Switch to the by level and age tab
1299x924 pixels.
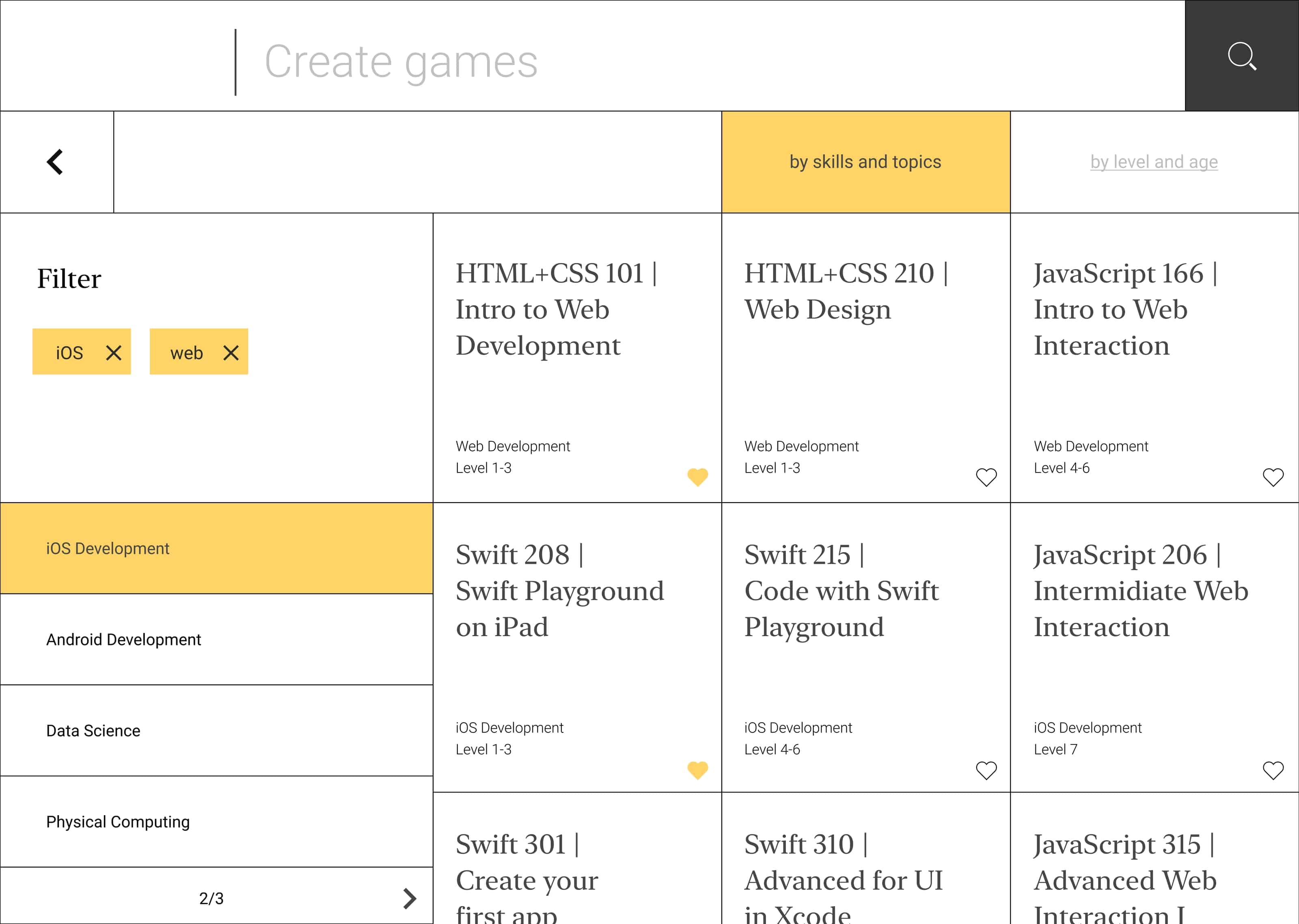[x=1154, y=162]
